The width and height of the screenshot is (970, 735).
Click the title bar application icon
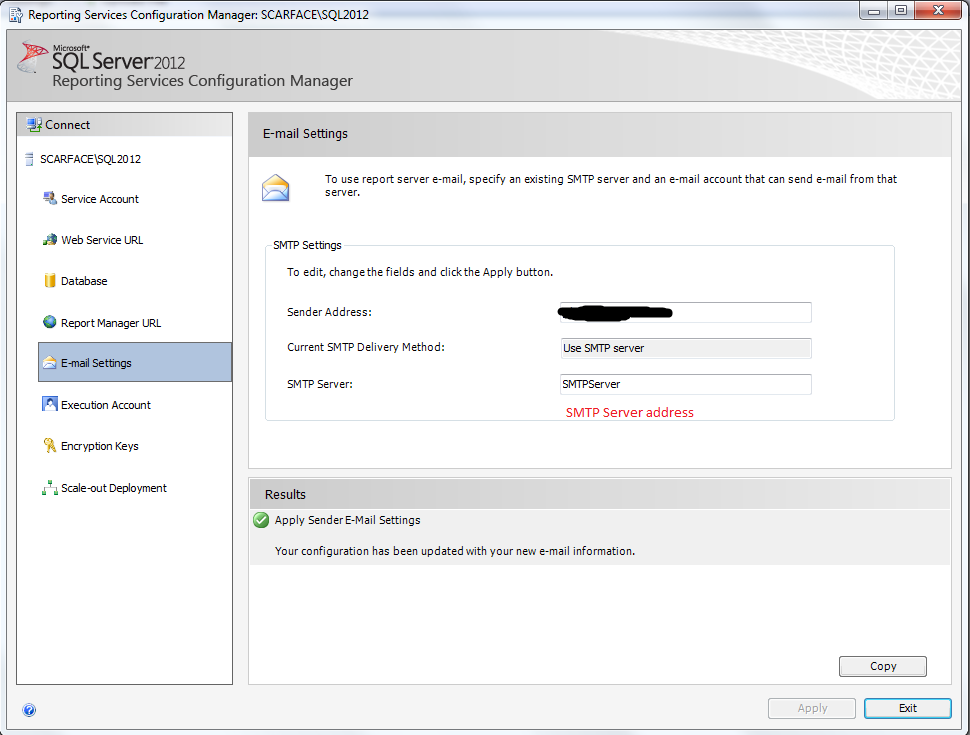coord(16,15)
